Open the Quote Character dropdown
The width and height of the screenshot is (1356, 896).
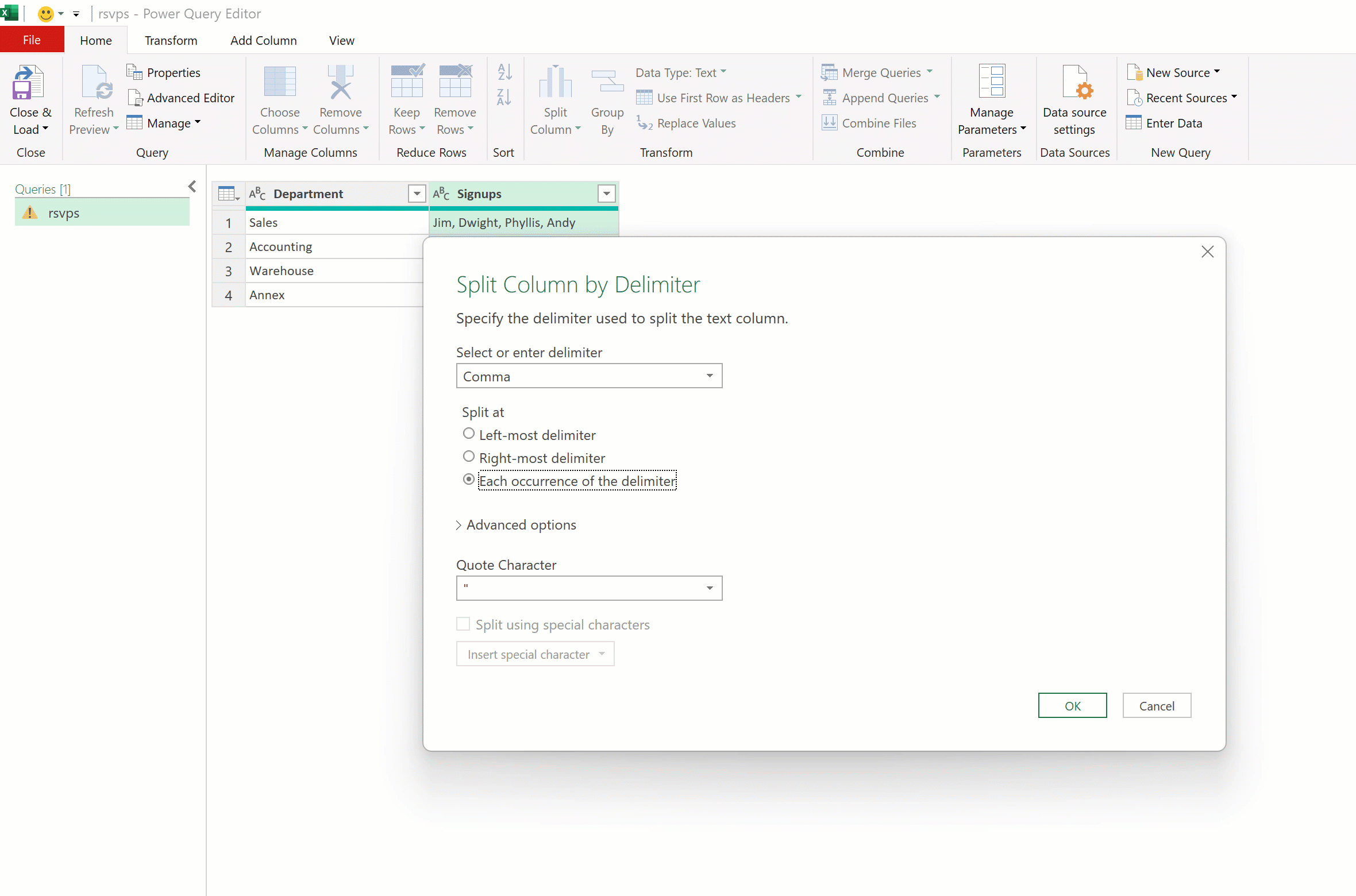(709, 587)
